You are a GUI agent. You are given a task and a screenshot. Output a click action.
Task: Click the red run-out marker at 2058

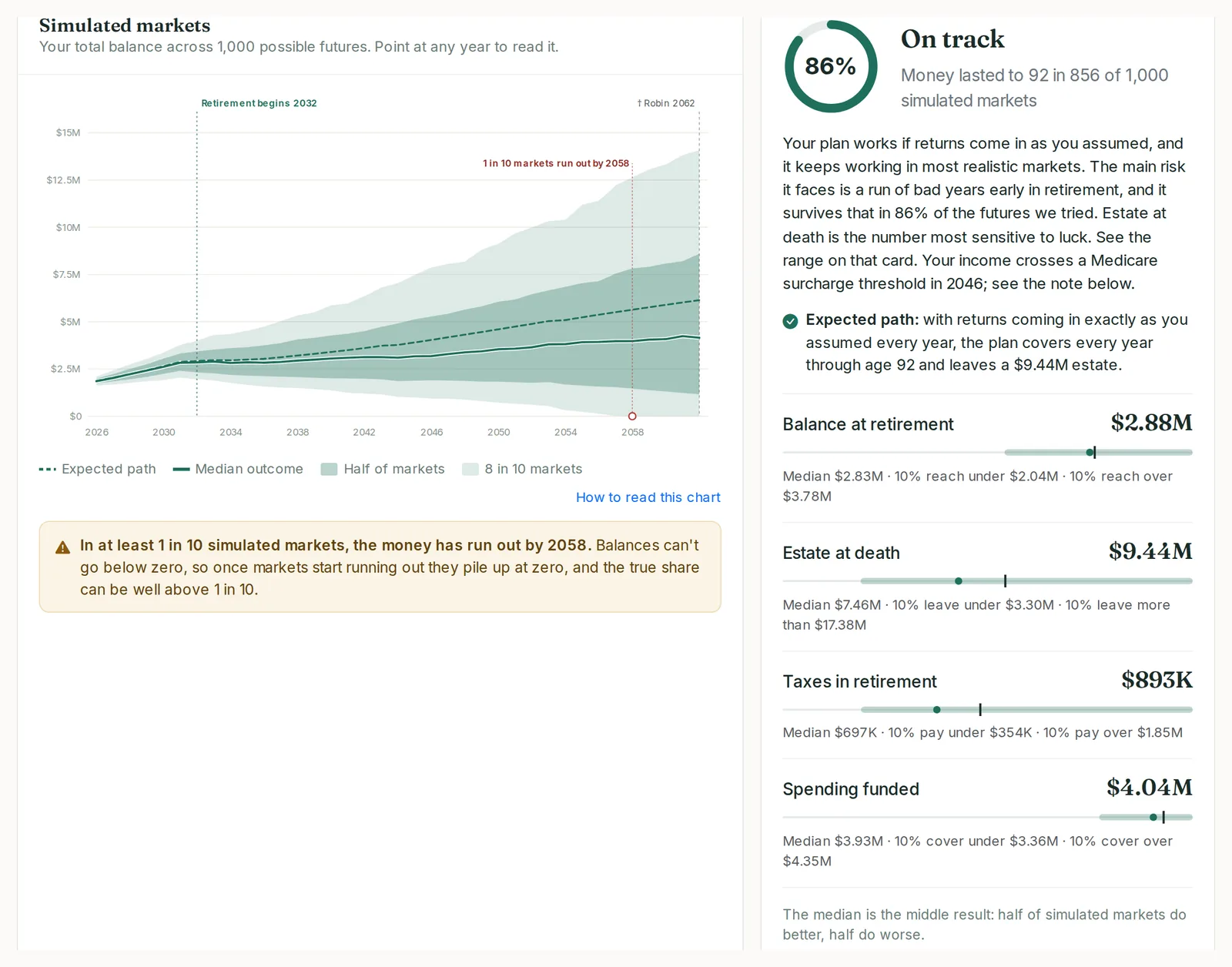pyautogui.click(x=632, y=416)
